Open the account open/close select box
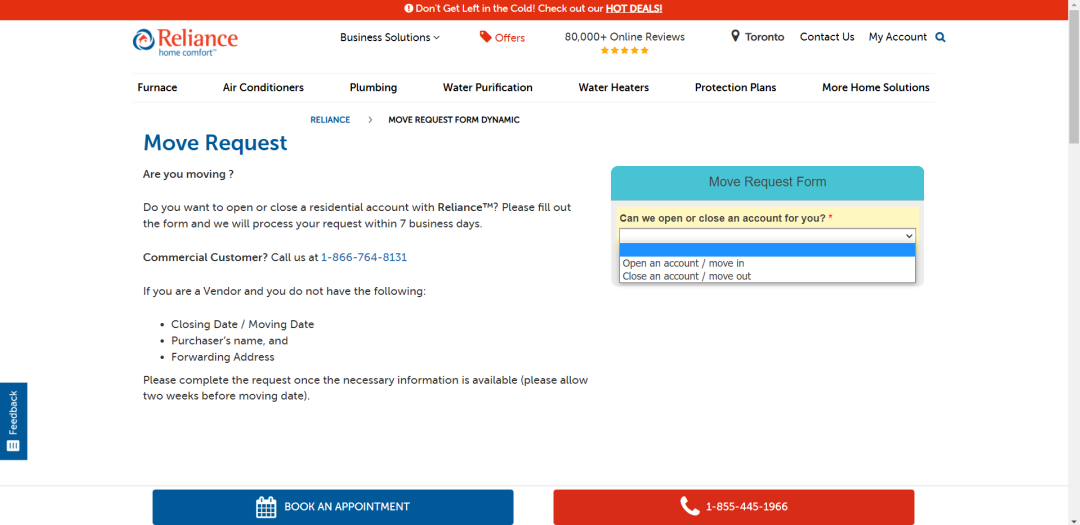1080x525 pixels. [x=767, y=236]
